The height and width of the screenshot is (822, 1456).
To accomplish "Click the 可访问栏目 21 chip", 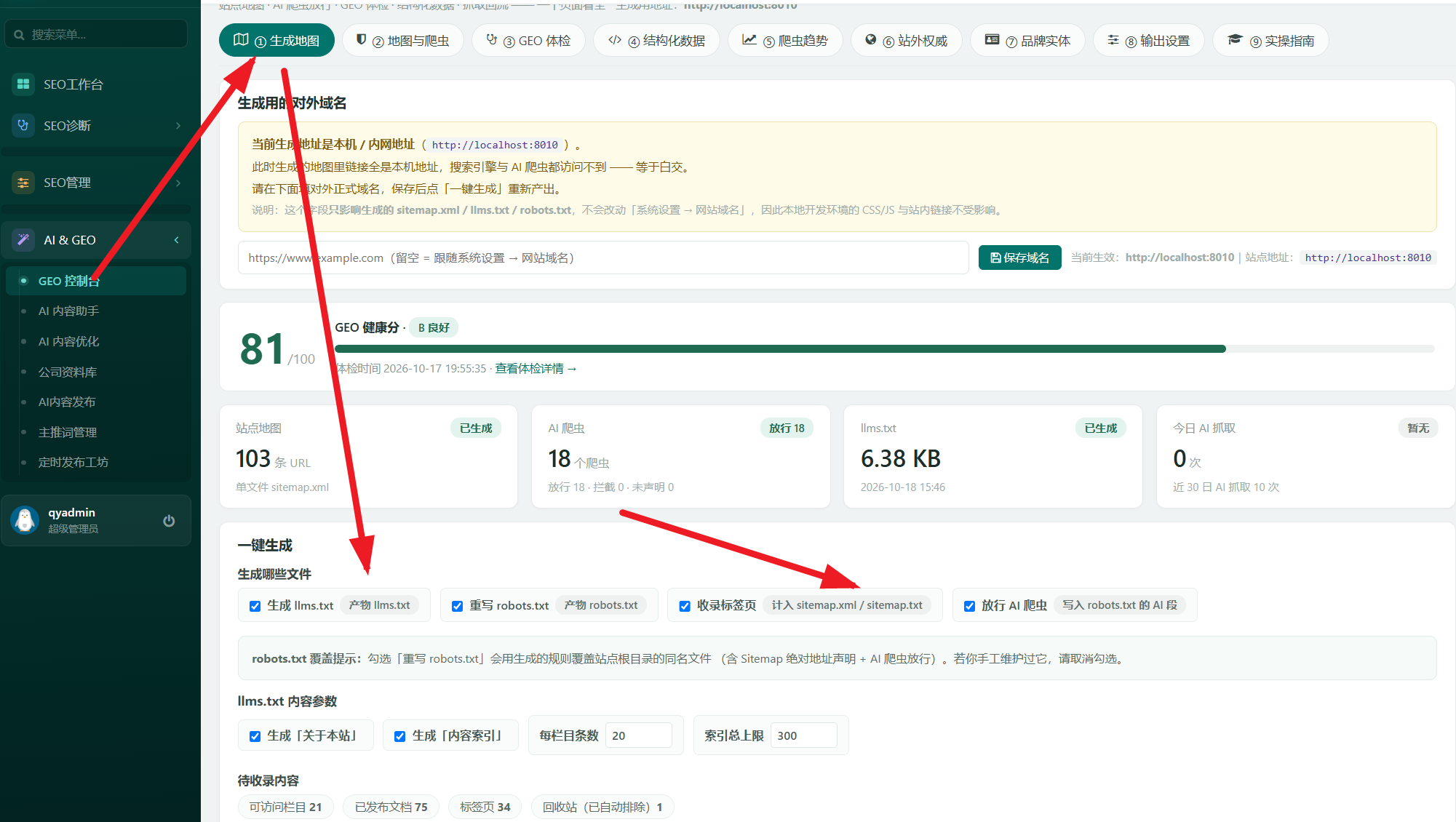I will coord(285,807).
